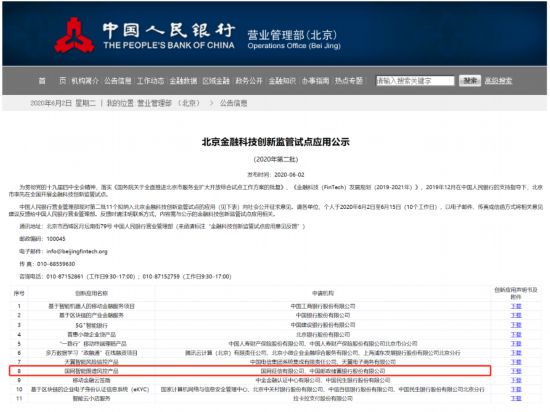Click the People's Bank of China red logo
The width and height of the screenshot is (550, 412).
74,35
